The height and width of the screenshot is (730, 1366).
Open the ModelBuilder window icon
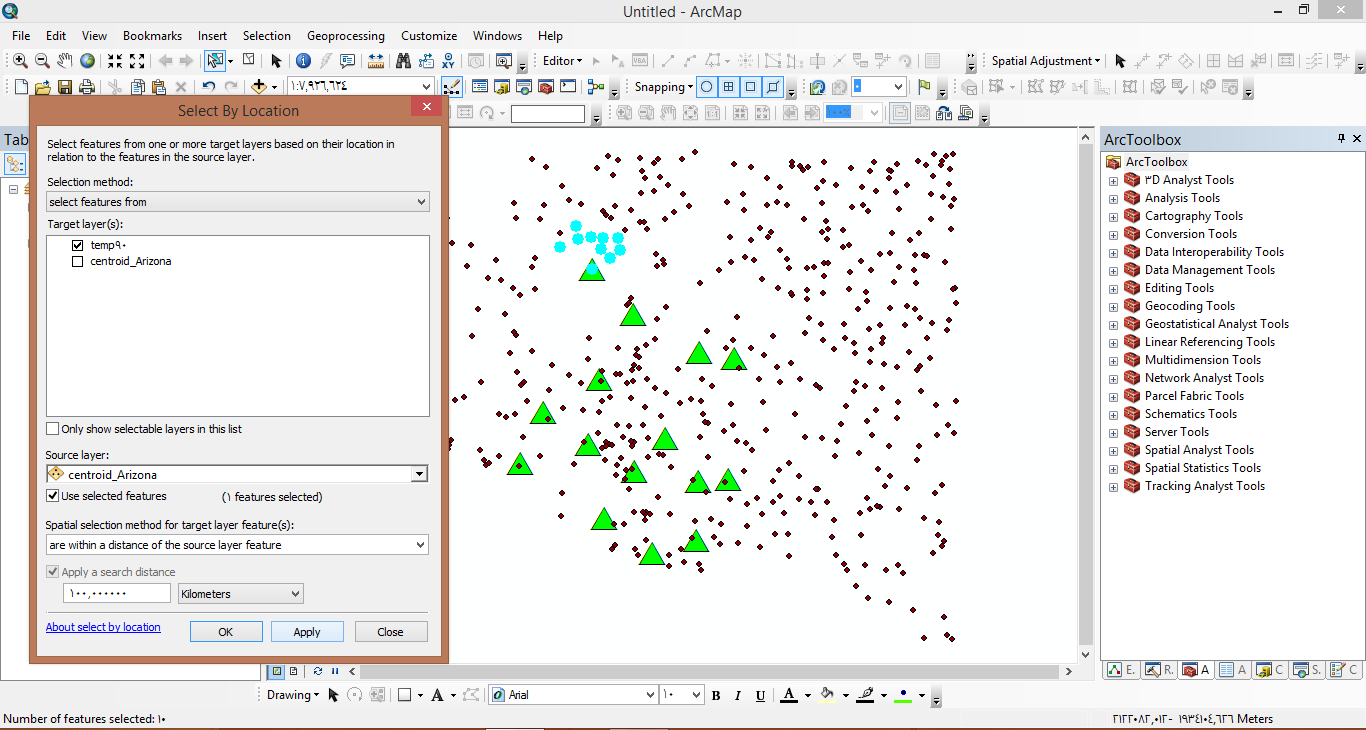tap(596, 87)
